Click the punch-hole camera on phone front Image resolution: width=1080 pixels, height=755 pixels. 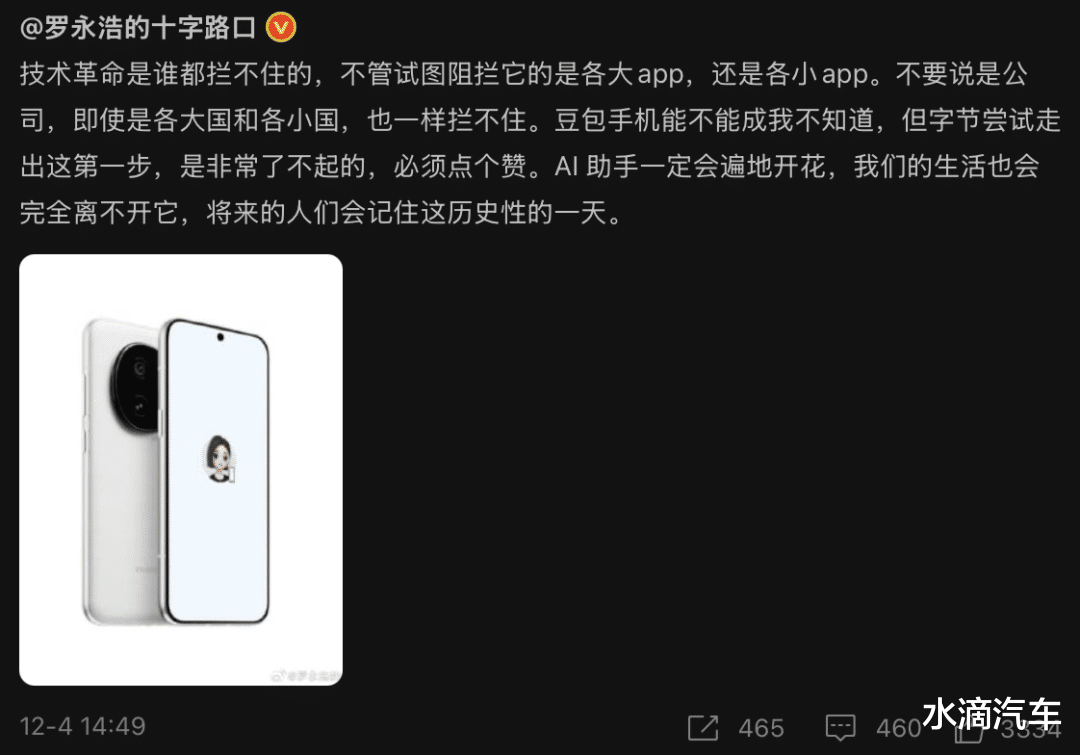(220, 337)
